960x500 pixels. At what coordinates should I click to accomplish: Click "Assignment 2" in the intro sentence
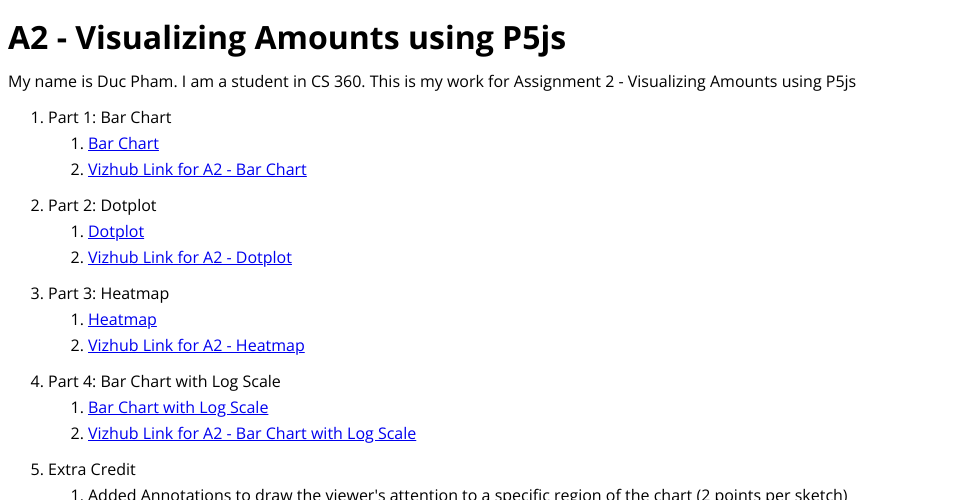click(563, 82)
